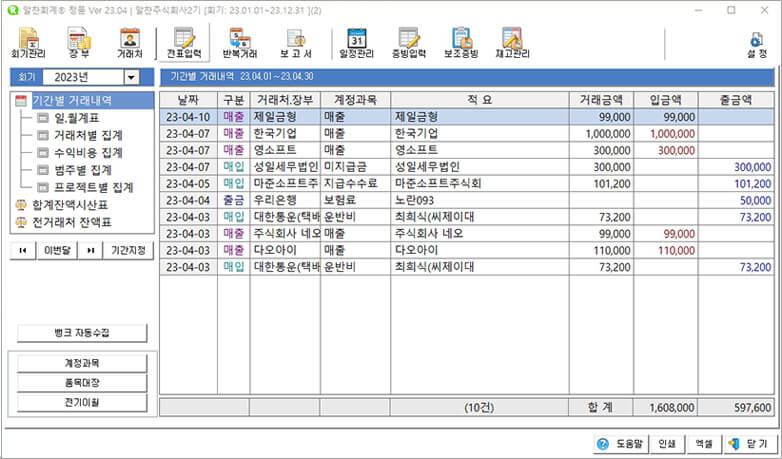Select 범주별 집계 tree item
This screenshot has width=782, height=459.
tap(83, 170)
